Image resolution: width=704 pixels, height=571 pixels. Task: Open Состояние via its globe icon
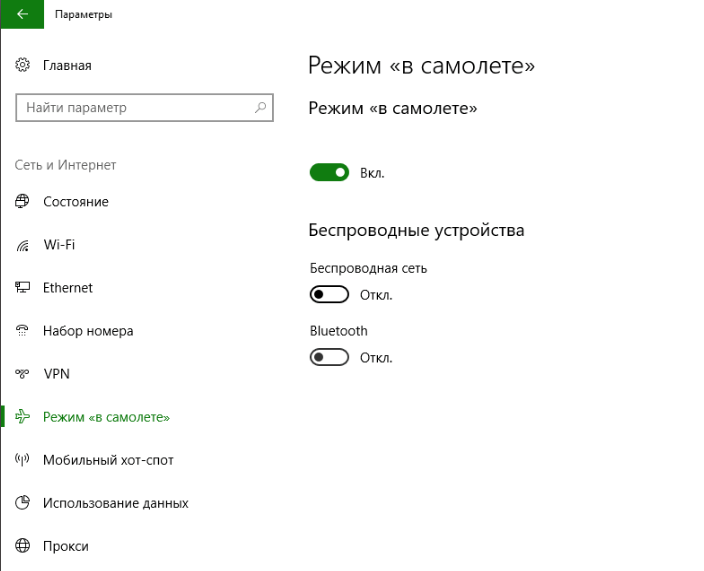22,202
